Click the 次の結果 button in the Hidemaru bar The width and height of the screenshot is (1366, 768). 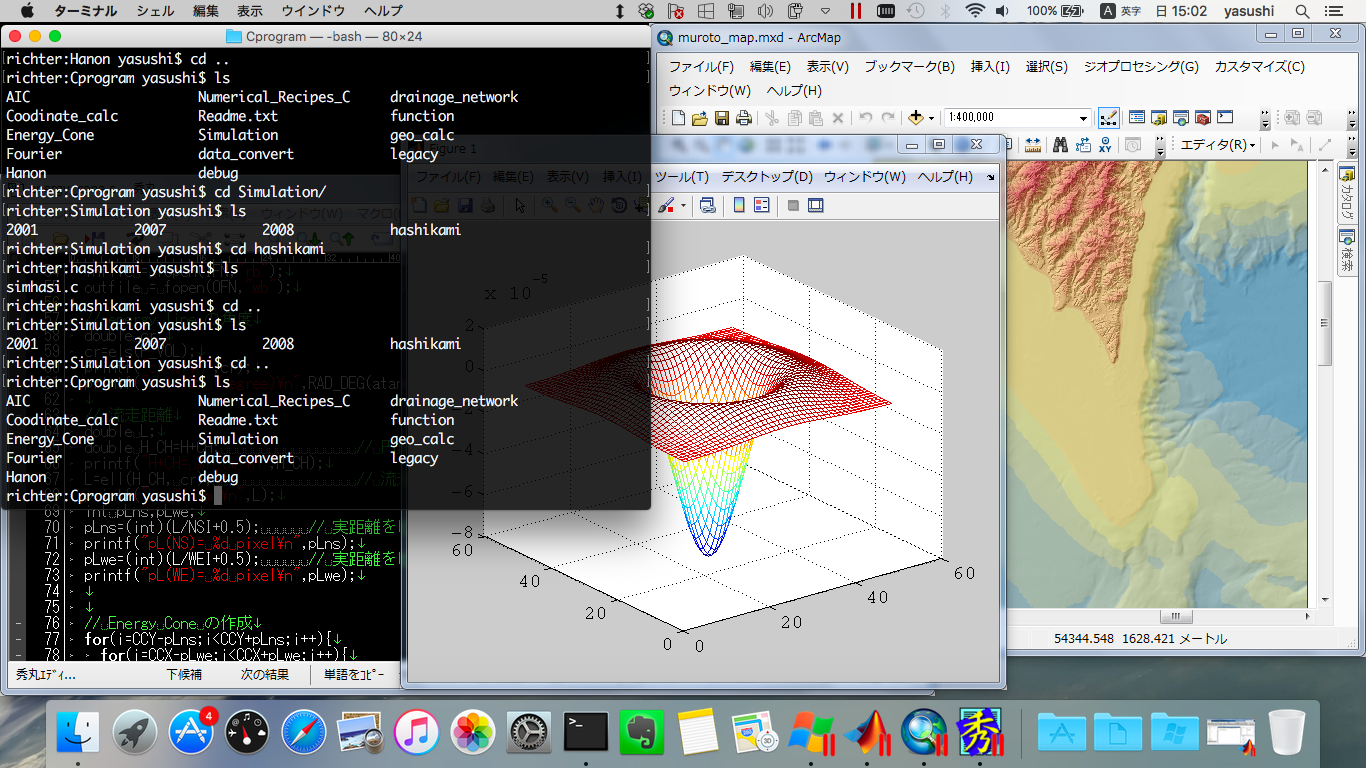click(264, 675)
